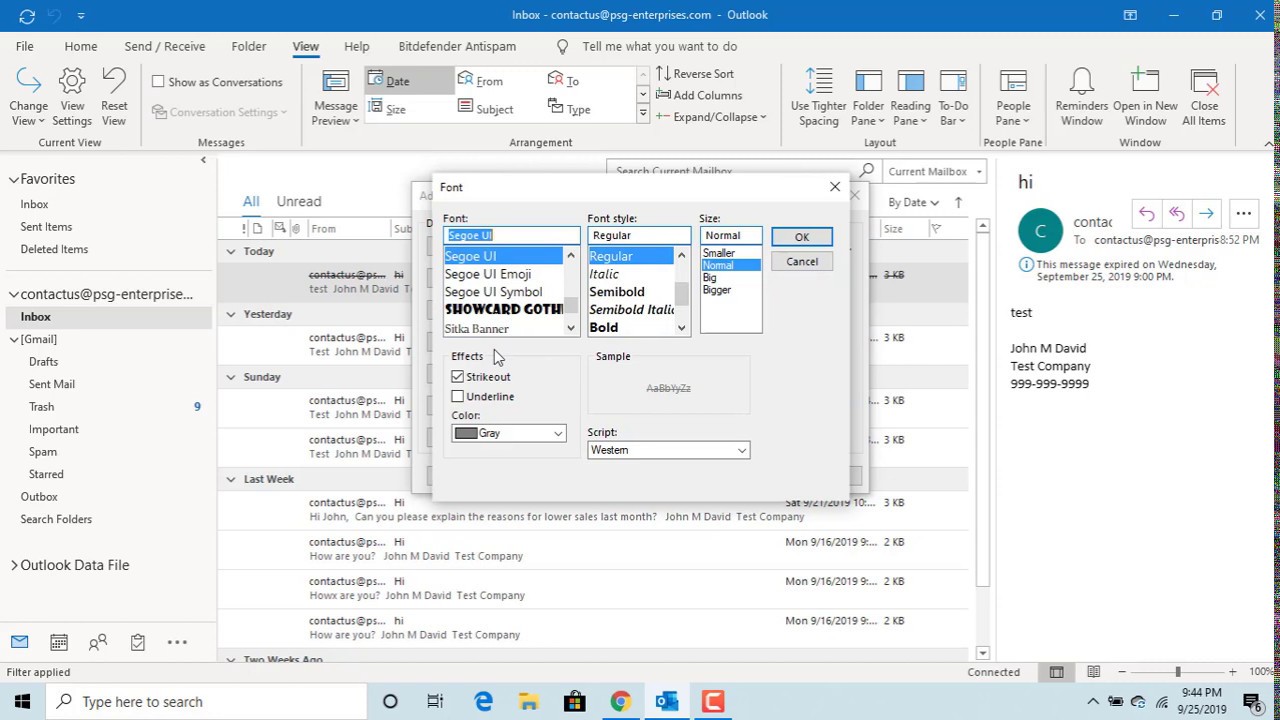The image size is (1280, 720).
Task: Open Outlook from the Windows taskbar
Action: [x=667, y=701]
